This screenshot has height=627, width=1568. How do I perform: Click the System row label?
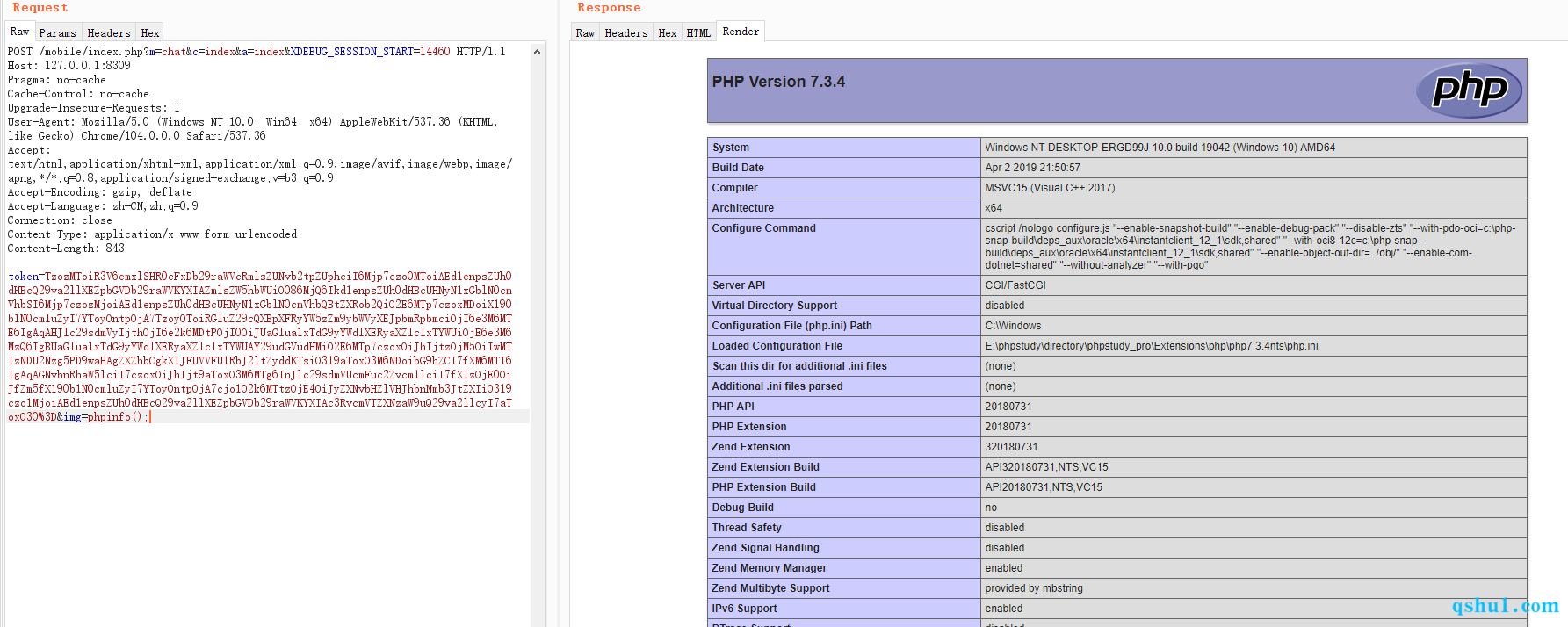pyautogui.click(x=731, y=148)
